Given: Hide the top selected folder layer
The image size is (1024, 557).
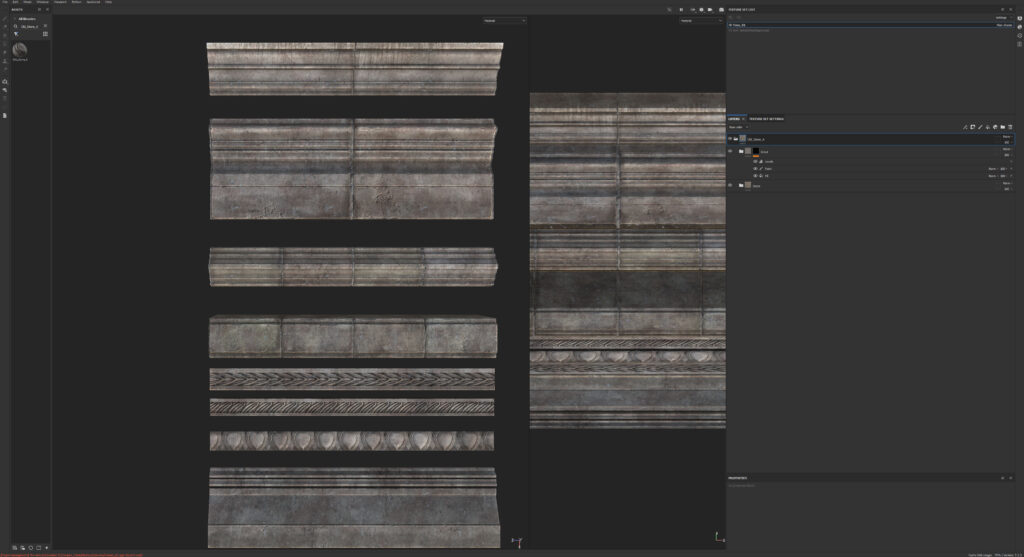Looking at the screenshot, I should tap(730, 138).
